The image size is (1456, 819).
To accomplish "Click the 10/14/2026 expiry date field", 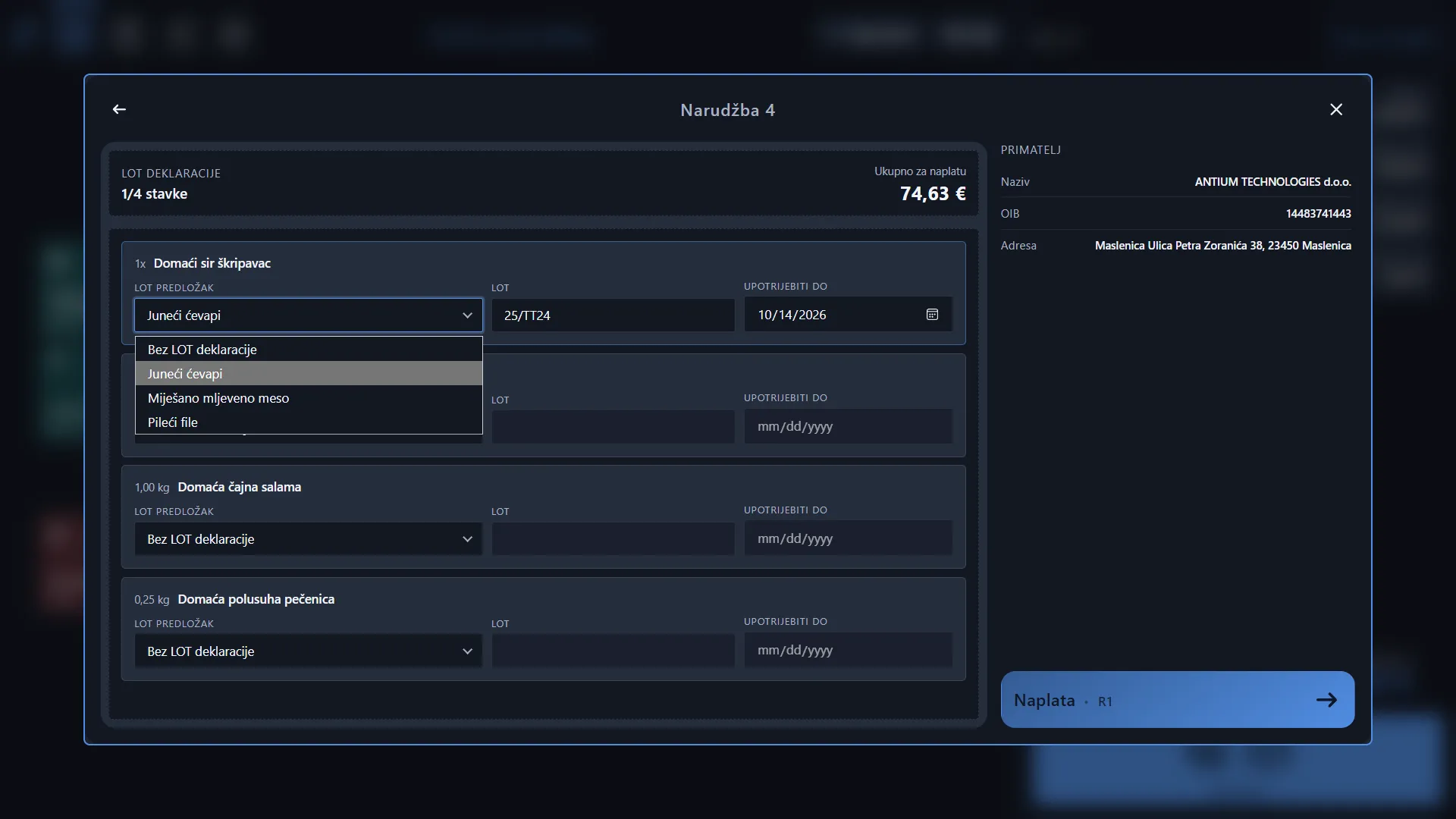I will [848, 315].
